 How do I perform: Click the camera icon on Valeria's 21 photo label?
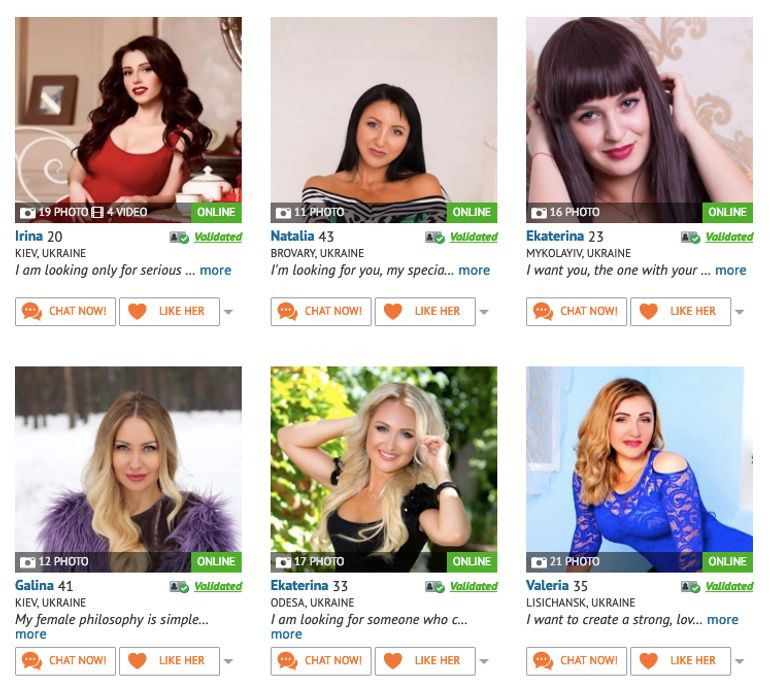(539, 562)
